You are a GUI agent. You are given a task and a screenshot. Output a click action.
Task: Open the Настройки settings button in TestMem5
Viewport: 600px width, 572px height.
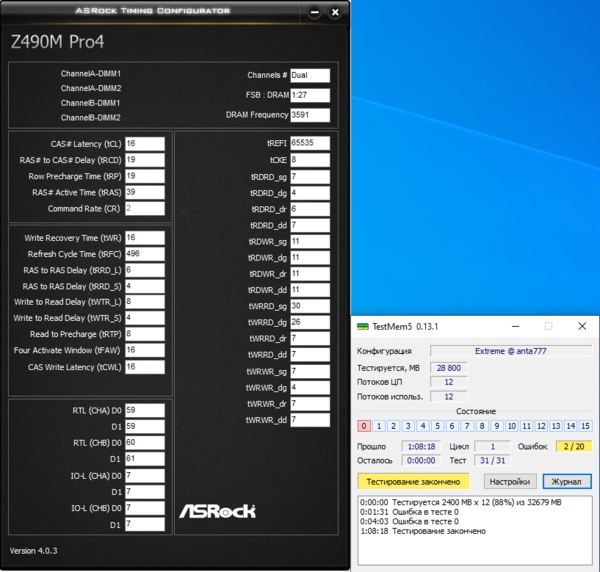pos(510,482)
